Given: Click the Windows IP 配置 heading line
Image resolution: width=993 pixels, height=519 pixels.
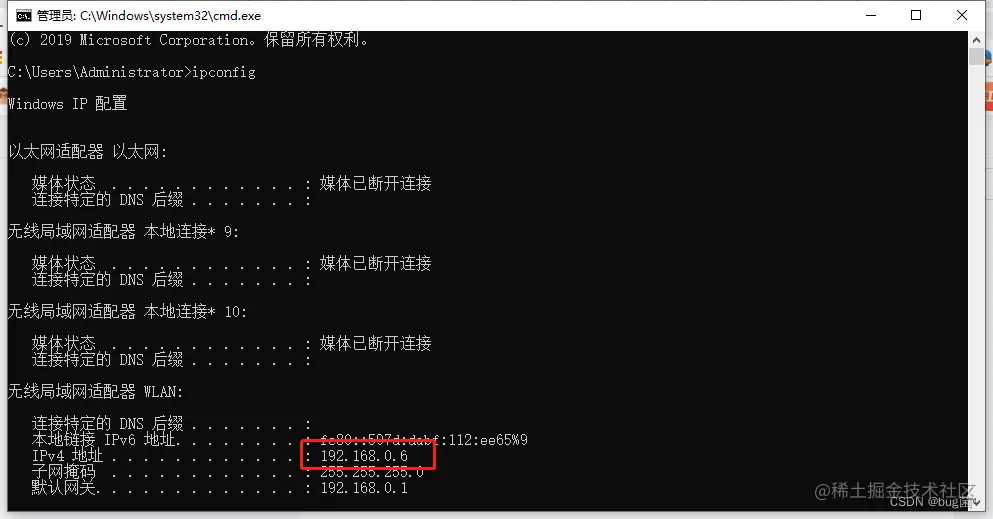Looking at the screenshot, I should pos(67,104).
